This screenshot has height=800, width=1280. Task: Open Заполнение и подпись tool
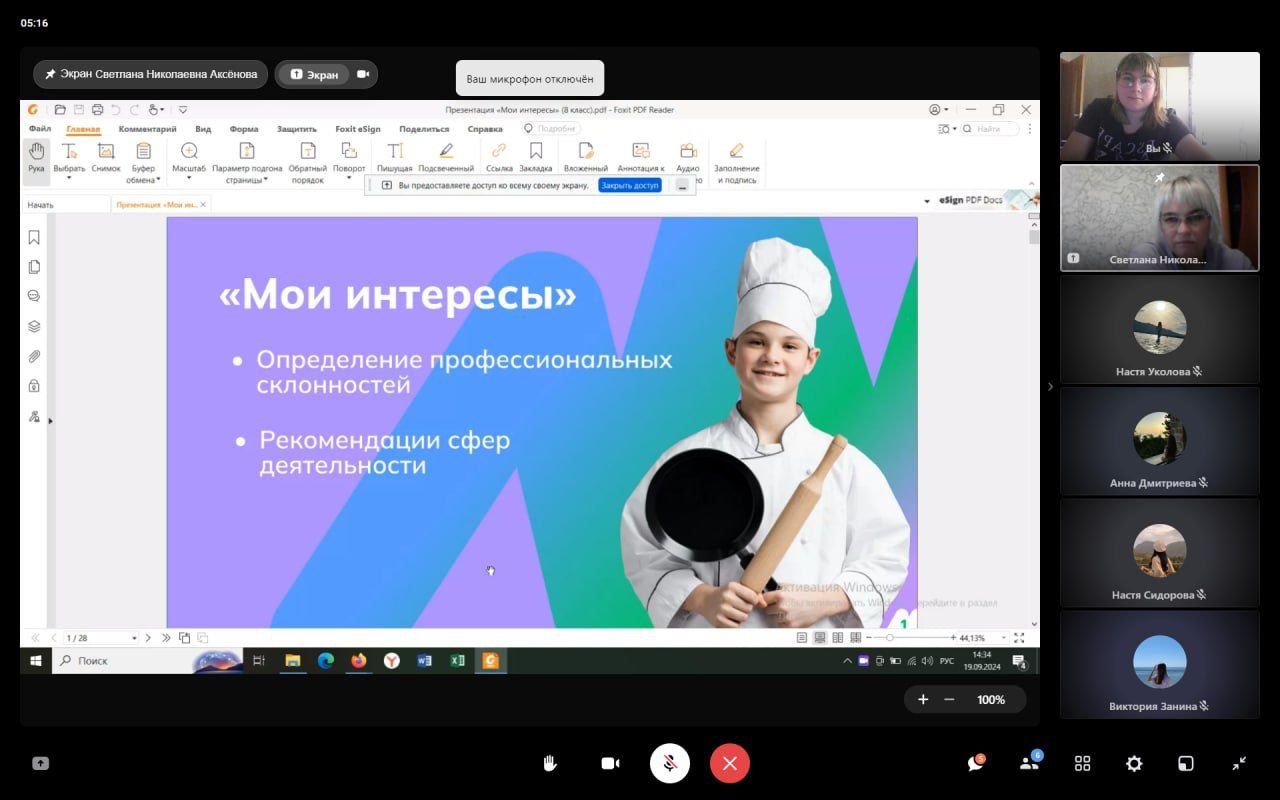pyautogui.click(x=737, y=162)
